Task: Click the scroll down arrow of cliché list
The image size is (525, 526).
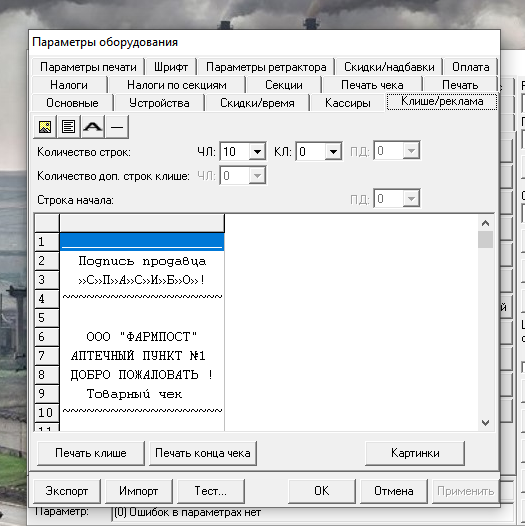Action: [485, 423]
